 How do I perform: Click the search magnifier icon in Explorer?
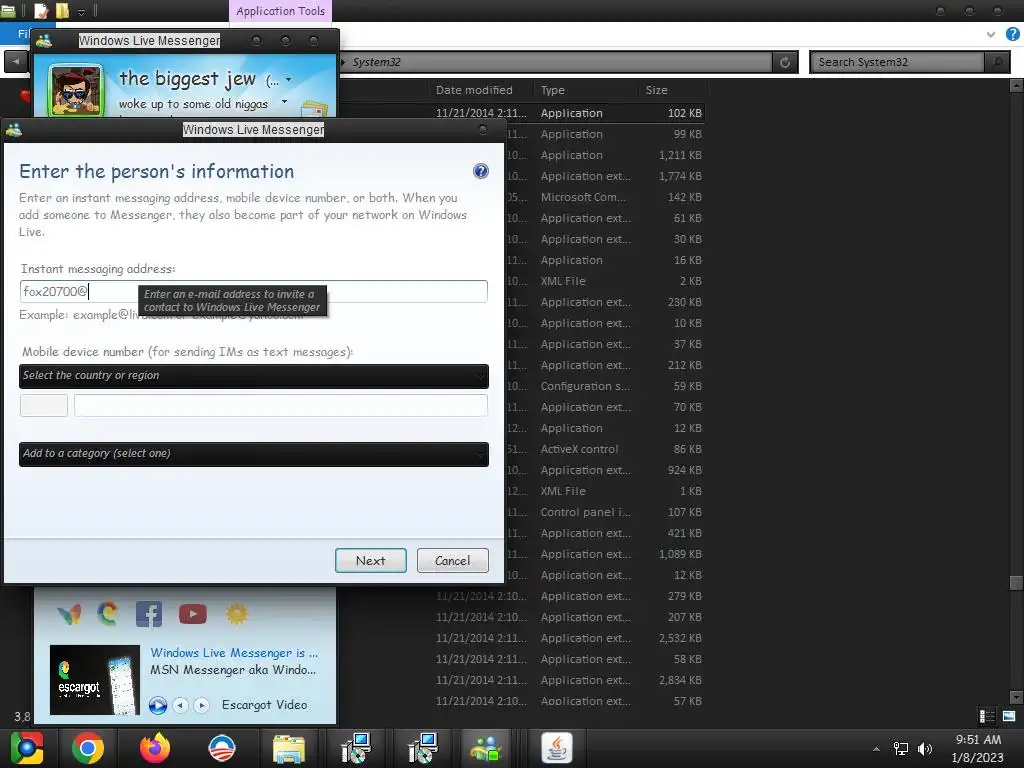pos(997,62)
